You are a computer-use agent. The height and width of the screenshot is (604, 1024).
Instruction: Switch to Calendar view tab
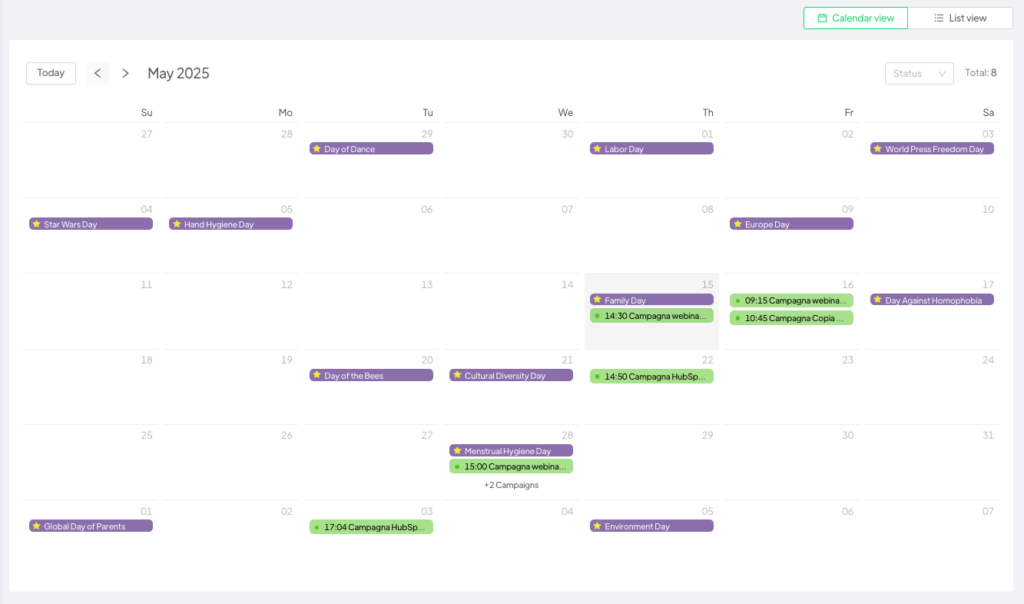[x=855, y=18]
